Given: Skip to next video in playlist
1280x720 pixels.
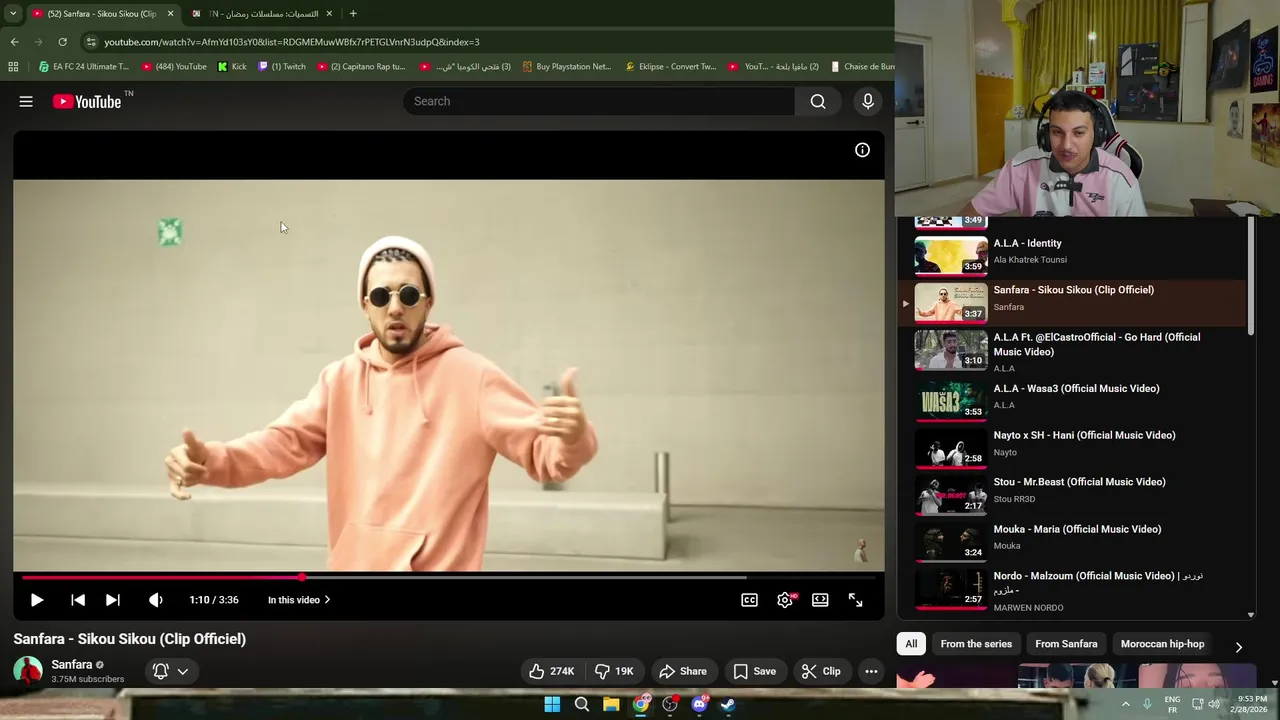Looking at the screenshot, I should point(113,600).
